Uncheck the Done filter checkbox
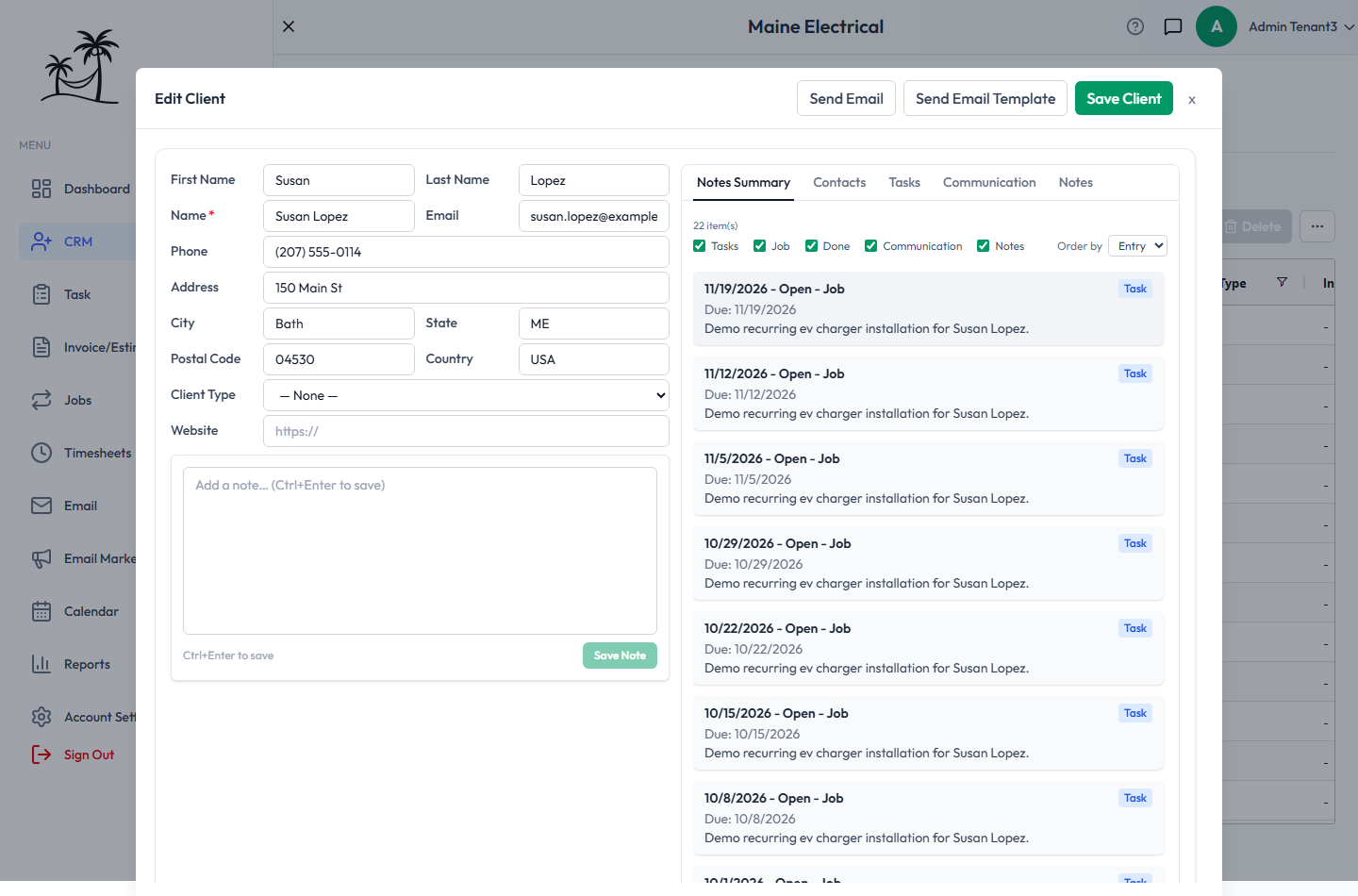Viewport: 1358px width, 896px height. 812,246
